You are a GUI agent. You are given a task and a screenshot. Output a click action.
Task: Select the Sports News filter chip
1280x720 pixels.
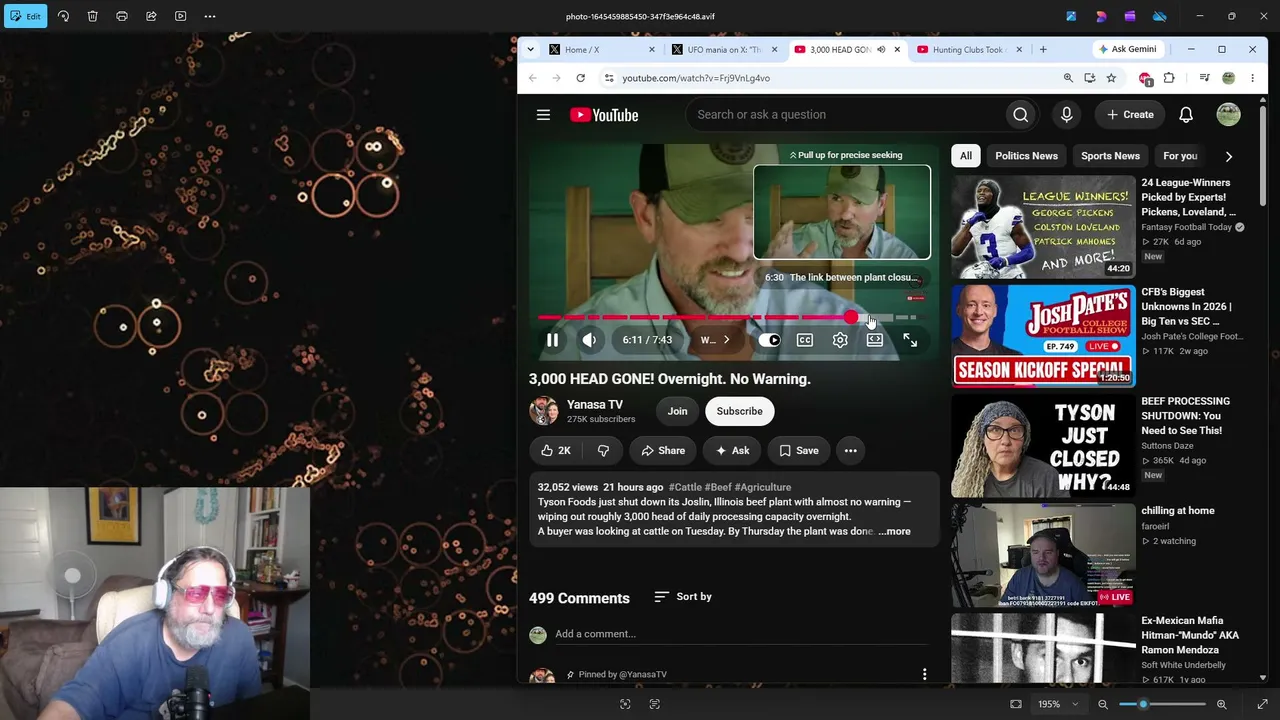[1110, 156]
